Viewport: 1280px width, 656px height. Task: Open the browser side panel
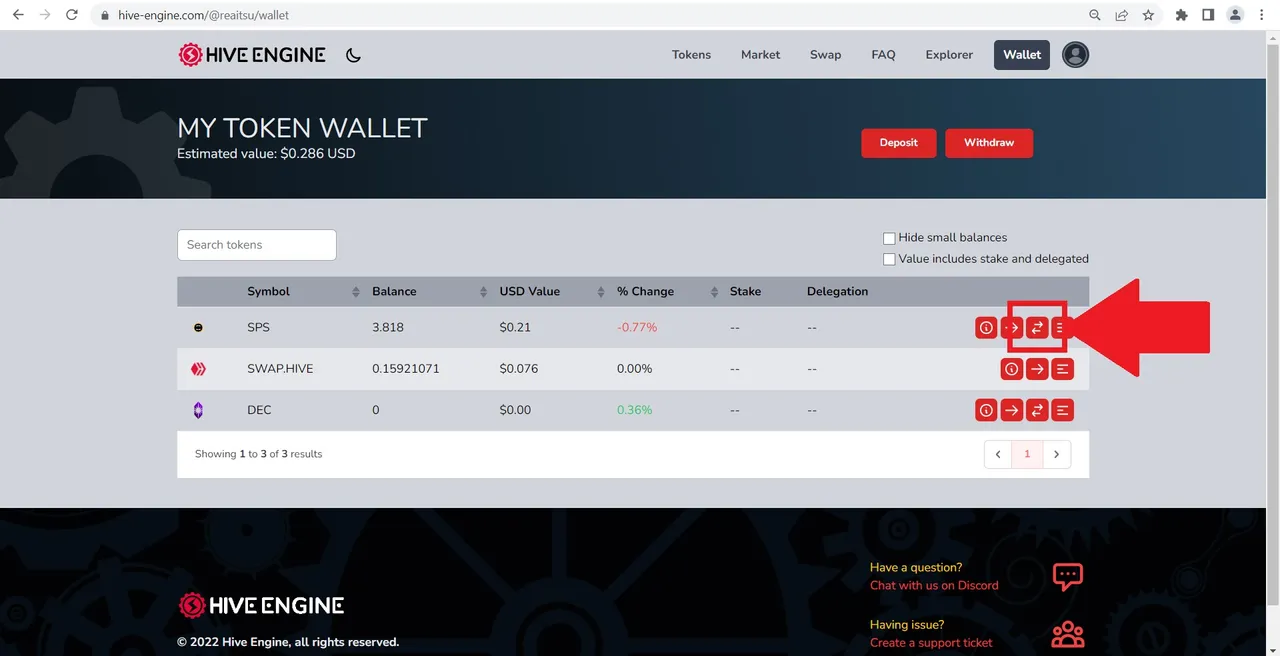[1208, 15]
